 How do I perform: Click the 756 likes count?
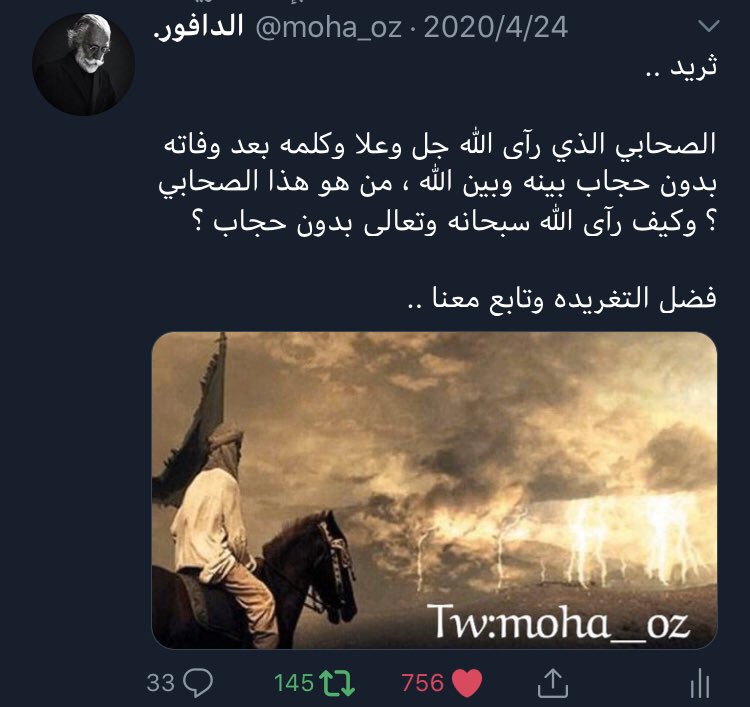pyautogui.click(x=423, y=683)
